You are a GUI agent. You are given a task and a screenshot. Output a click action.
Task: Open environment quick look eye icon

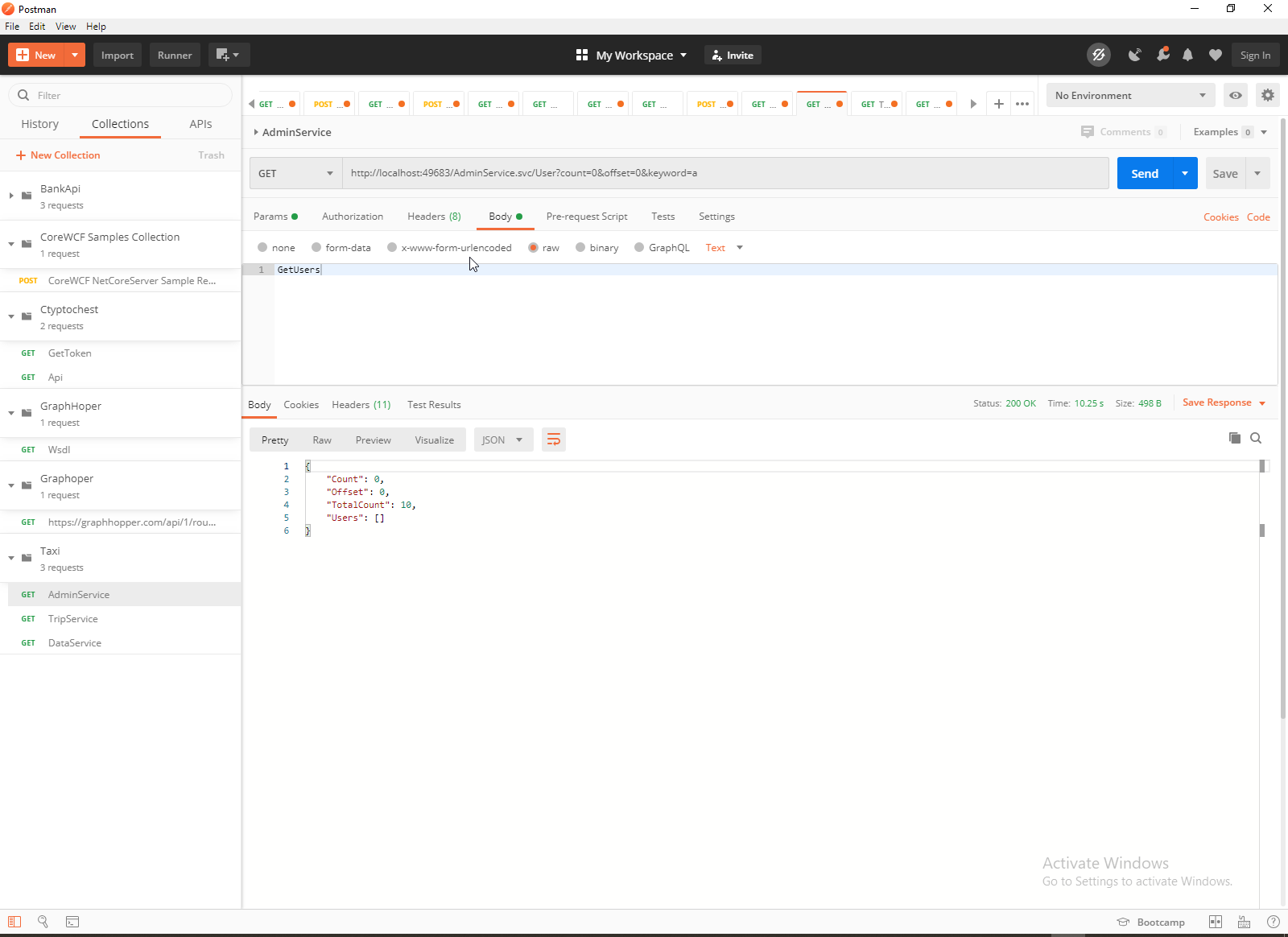[x=1236, y=95]
